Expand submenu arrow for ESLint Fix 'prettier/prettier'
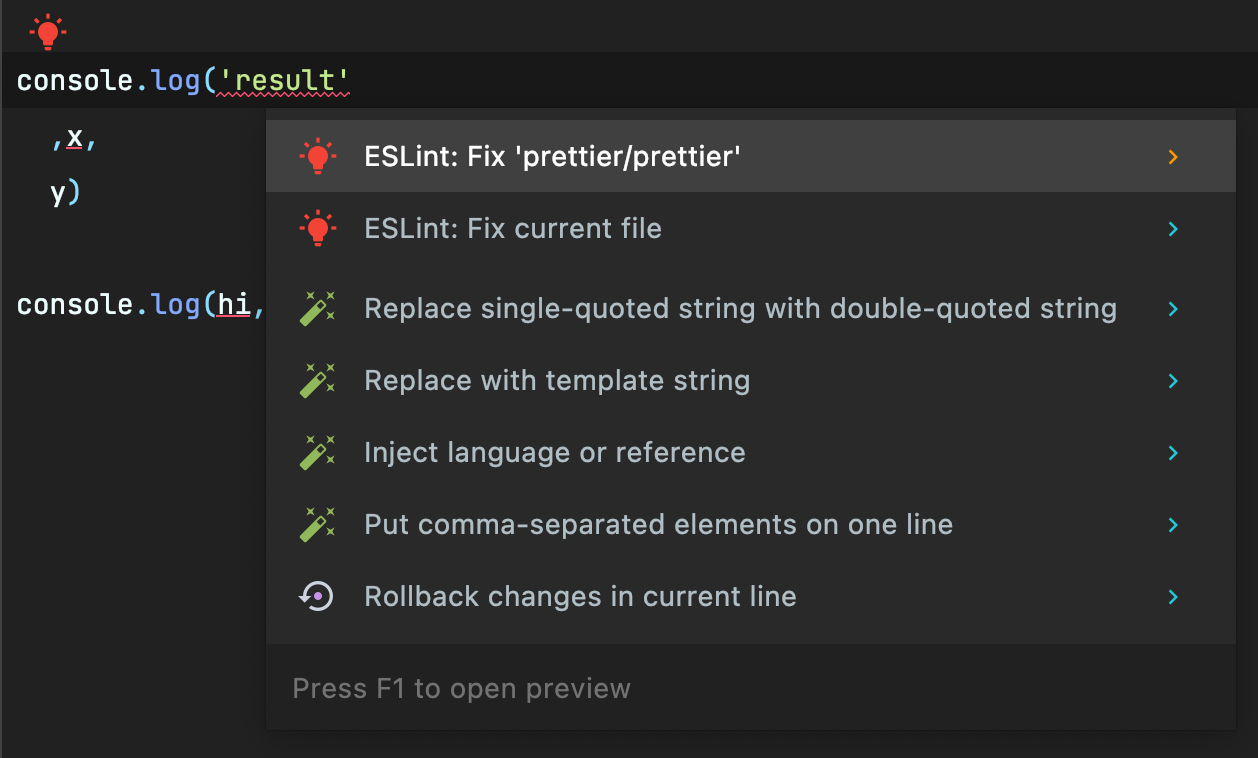Screen dimensions: 1258x758 (1173, 157)
